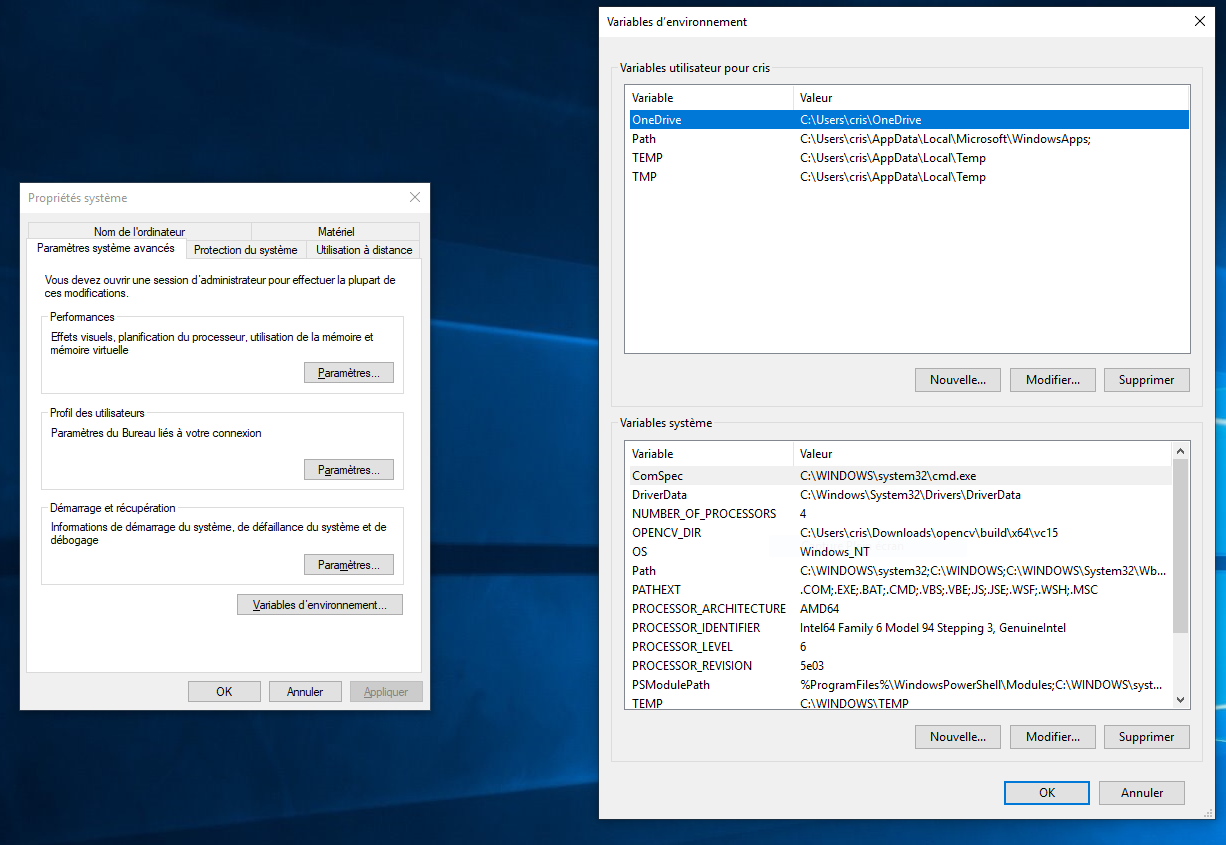The height and width of the screenshot is (845, 1226).
Task: Click WindowsApps path value in user list
Action: (945, 139)
